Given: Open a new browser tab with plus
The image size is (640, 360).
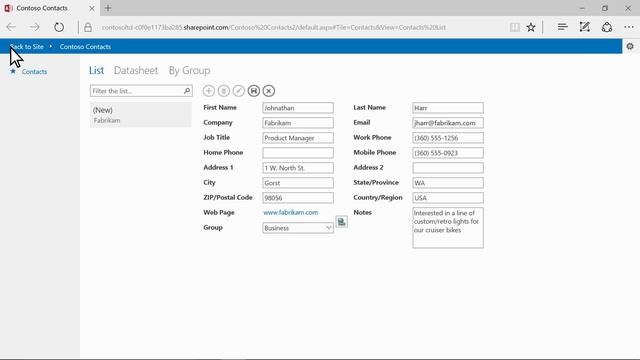Looking at the screenshot, I should pyautogui.click(x=108, y=8).
